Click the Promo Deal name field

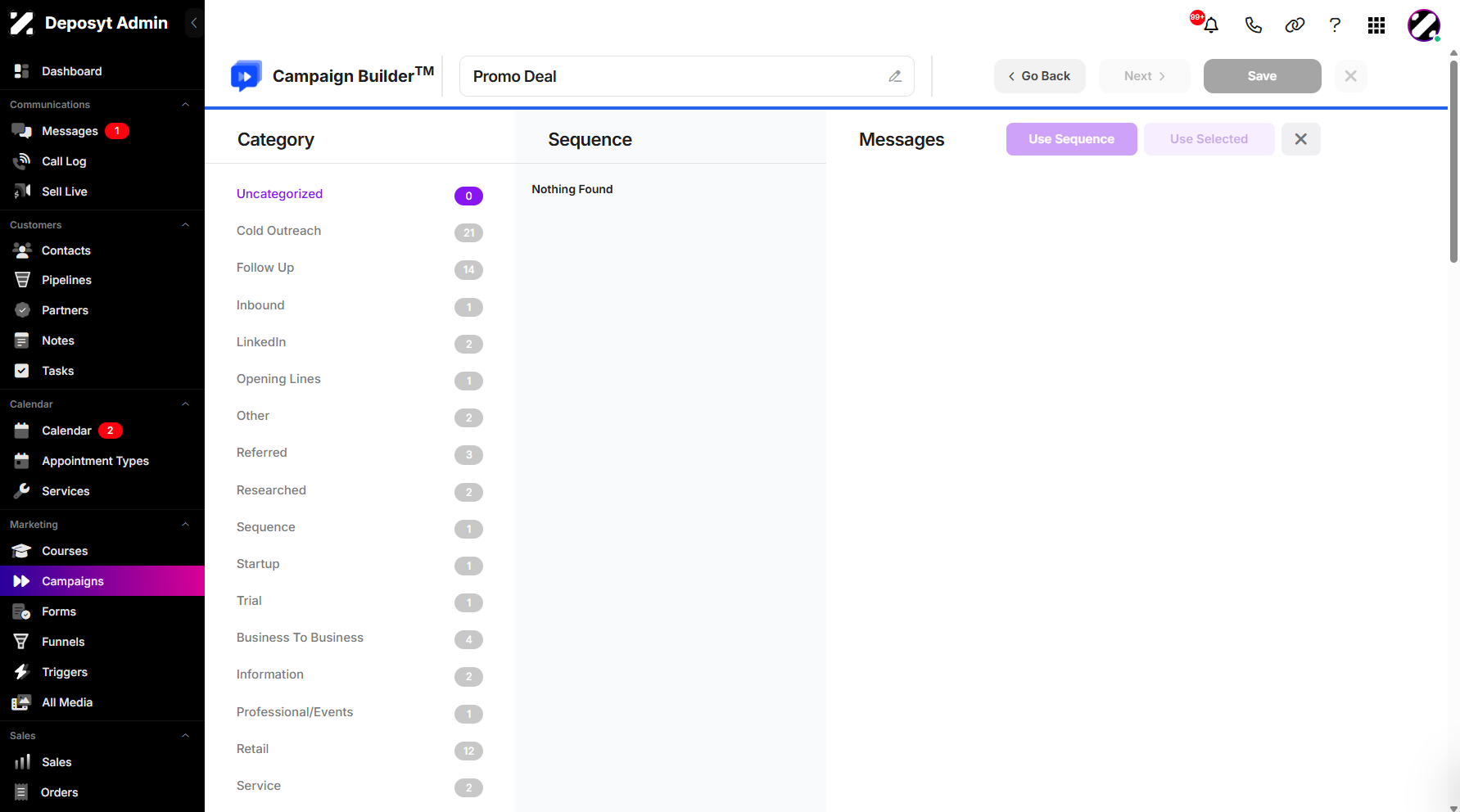click(x=686, y=76)
